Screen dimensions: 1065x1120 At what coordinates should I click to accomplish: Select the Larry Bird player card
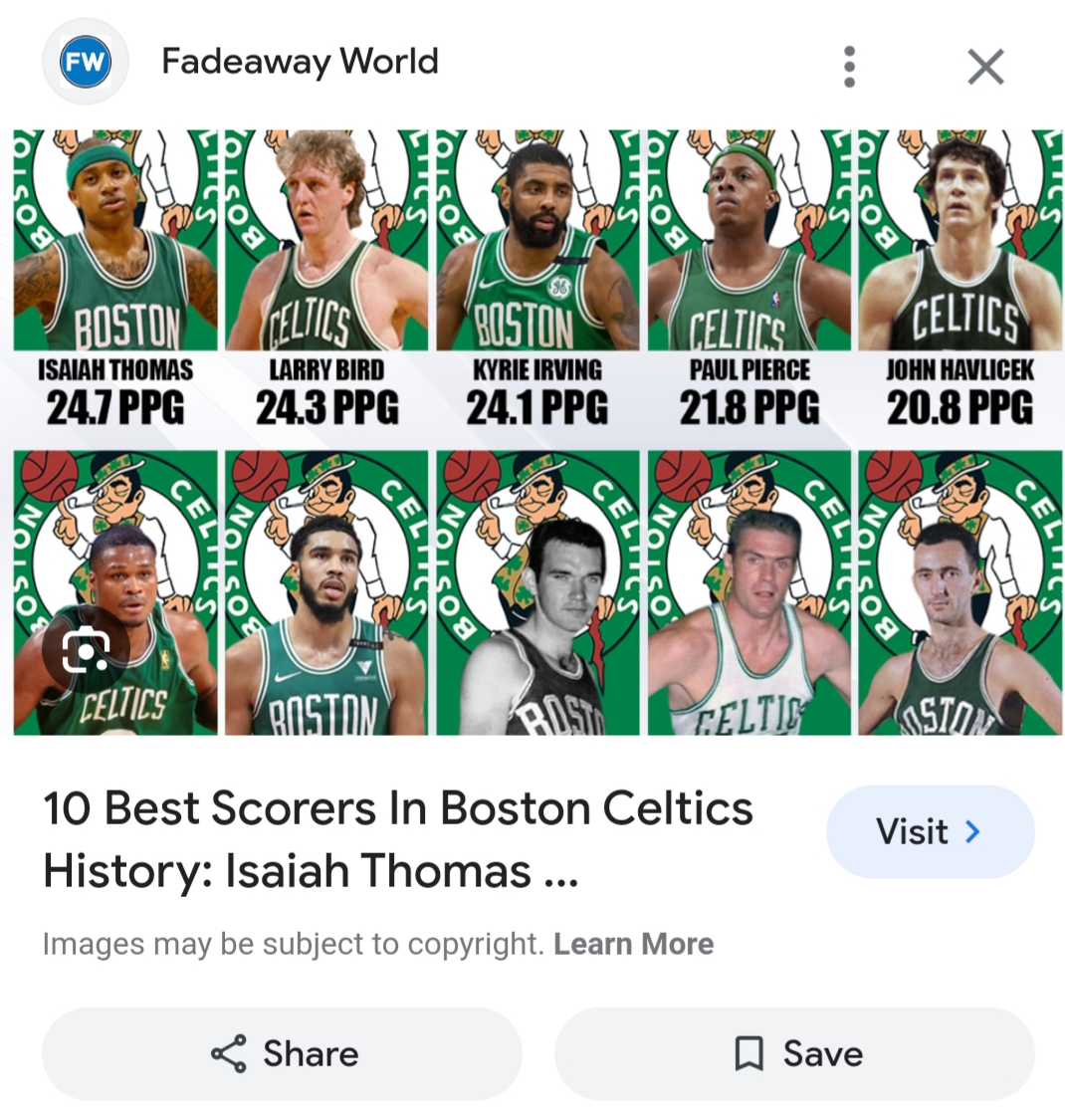[x=326, y=279]
